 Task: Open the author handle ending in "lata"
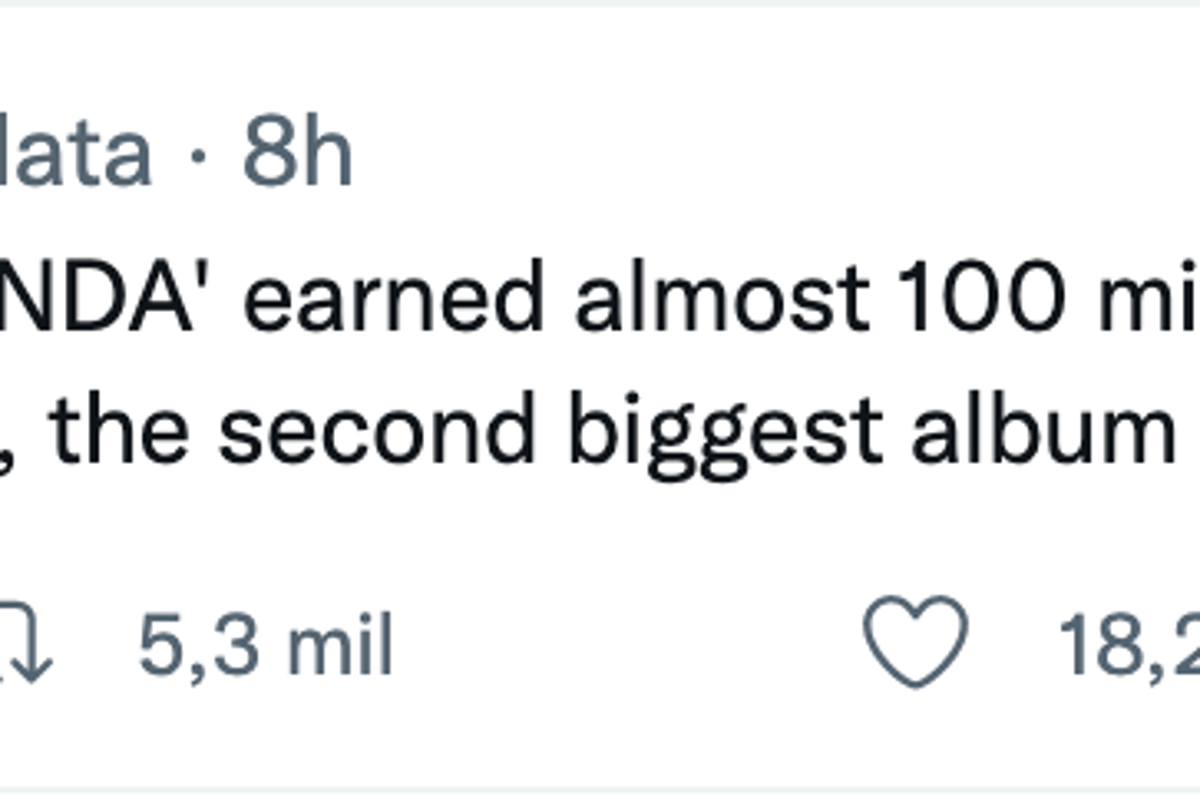point(75,155)
